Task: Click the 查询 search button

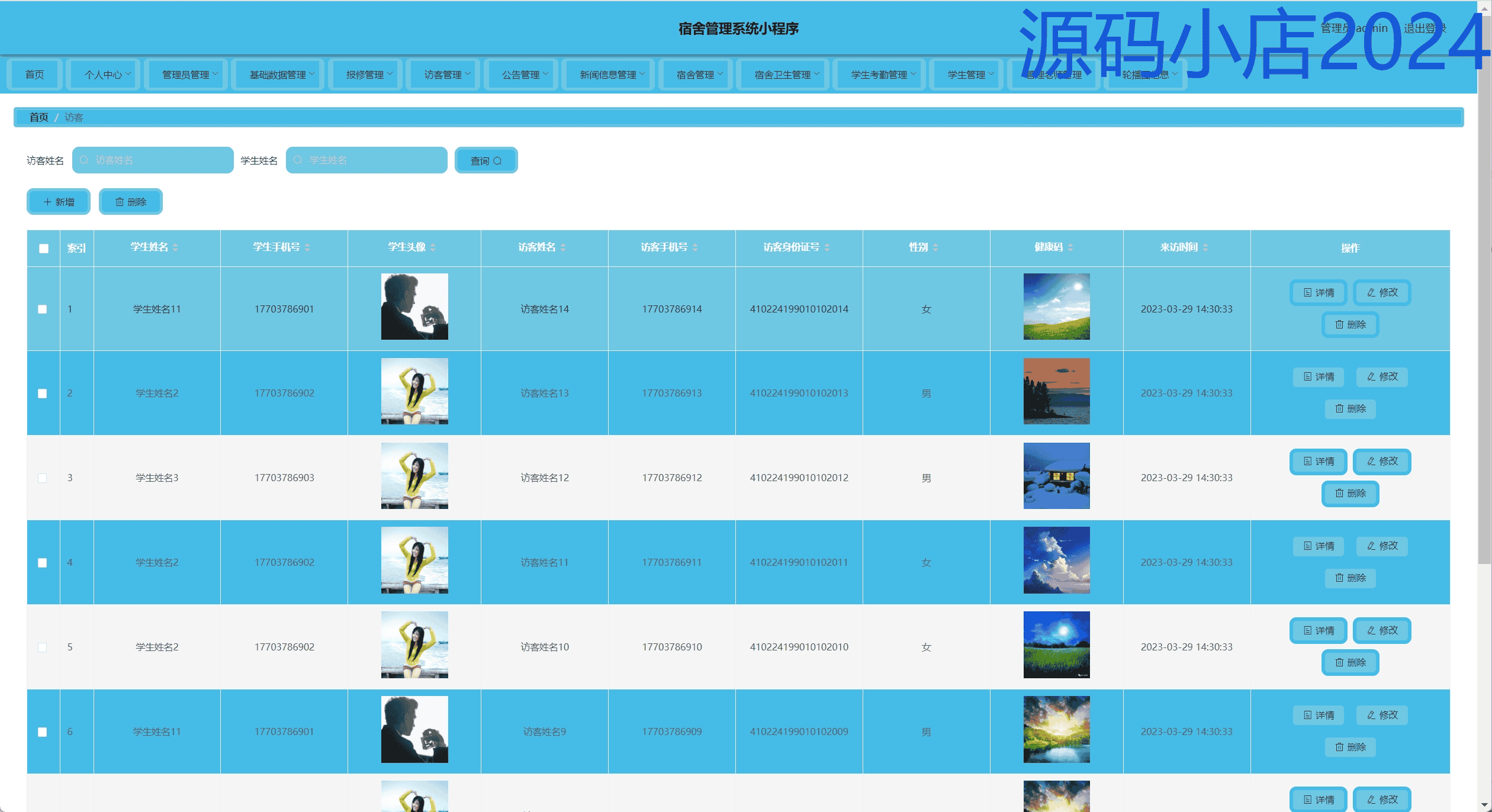Action: (x=486, y=160)
